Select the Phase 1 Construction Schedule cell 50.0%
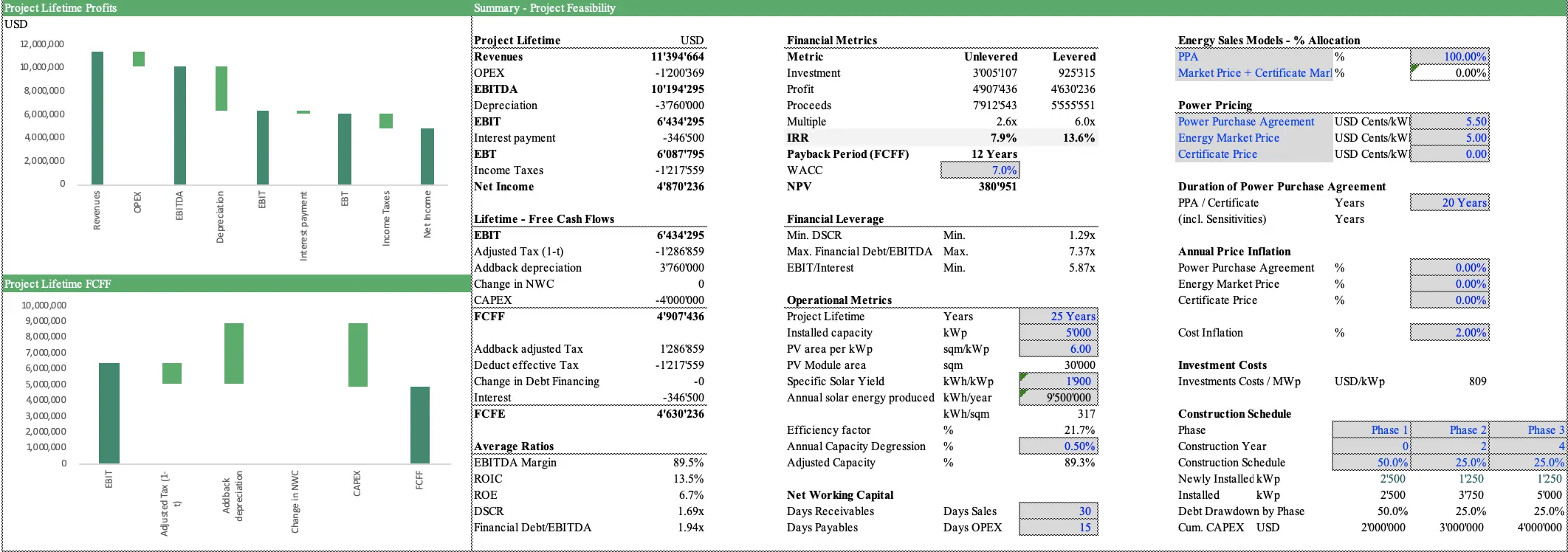This screenshot has width=1568, height=552. click(x=1372, y=463)
